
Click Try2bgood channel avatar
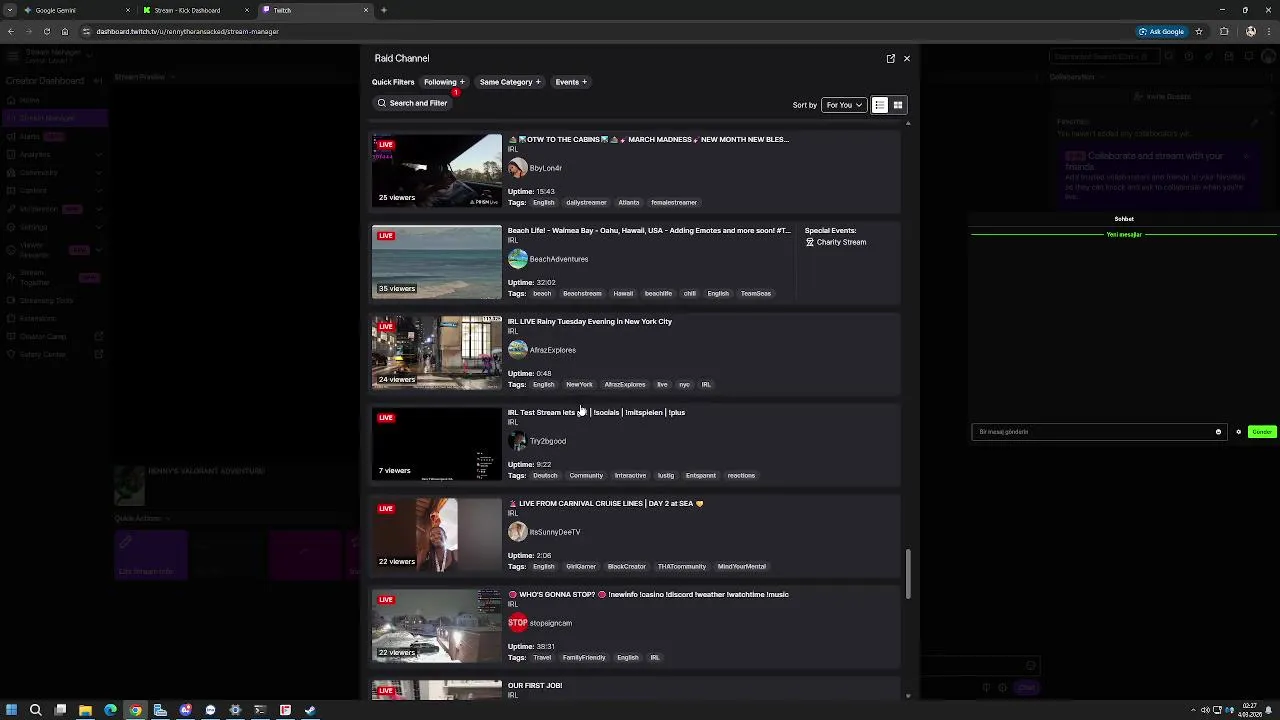click(517, 441)
